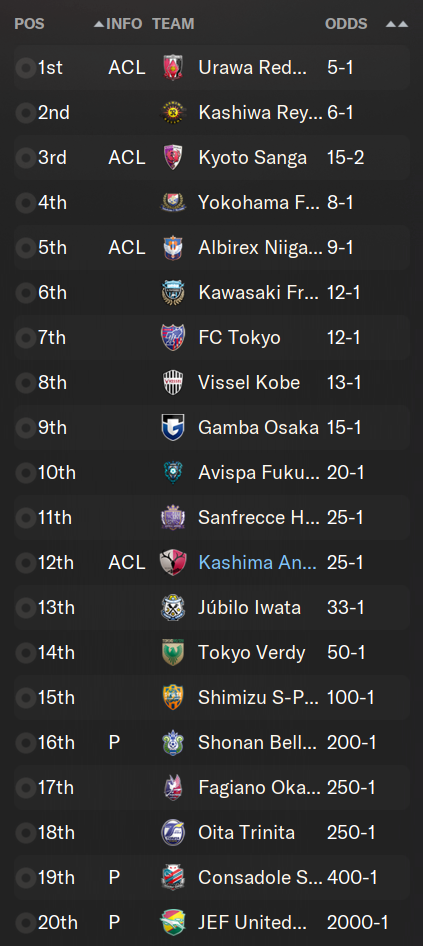Screen dimensions: 423x946
Task: Click the Gamba Osaka club badge
Action: click(173, 428)
